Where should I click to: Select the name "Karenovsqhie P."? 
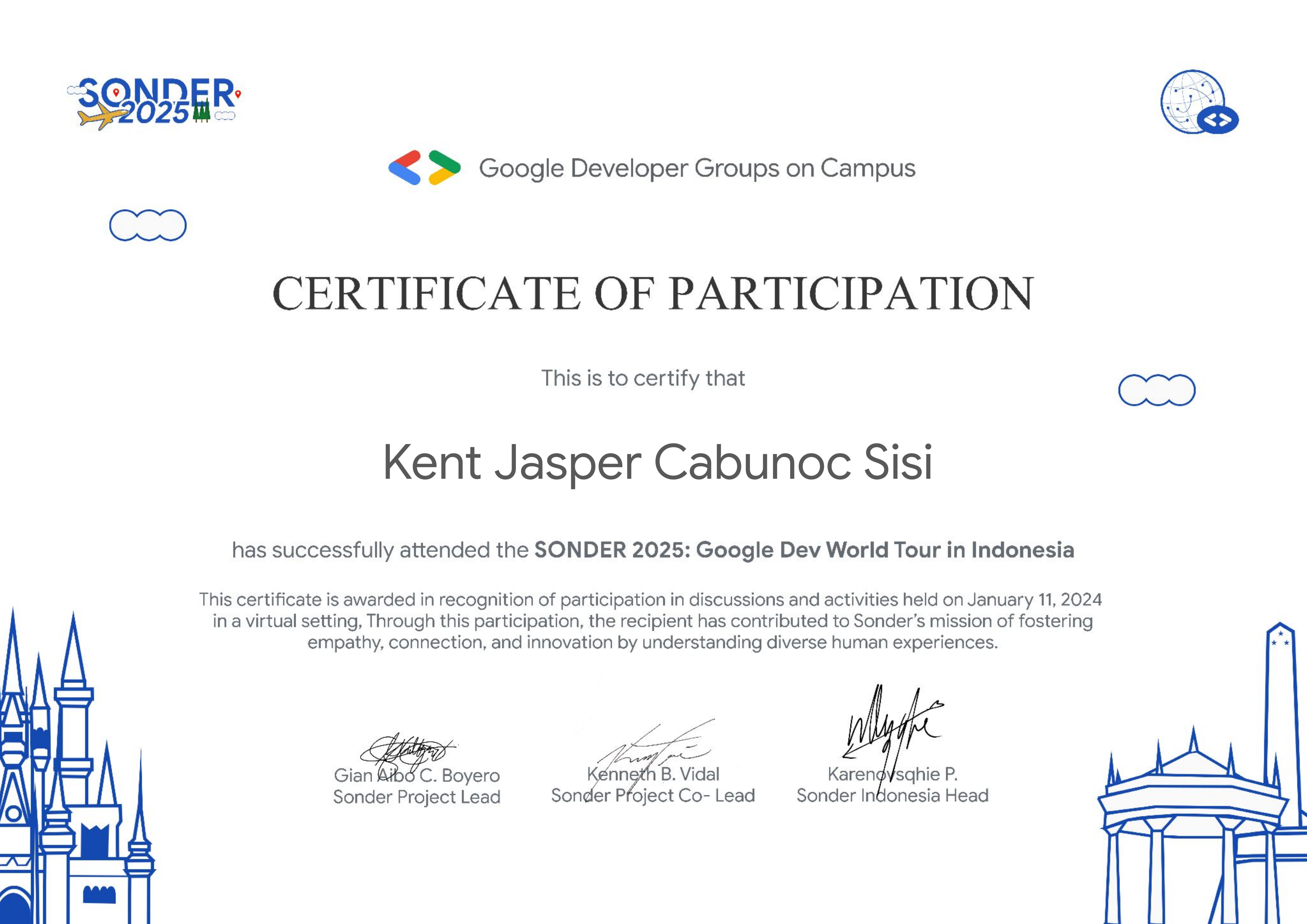point(893,774)
